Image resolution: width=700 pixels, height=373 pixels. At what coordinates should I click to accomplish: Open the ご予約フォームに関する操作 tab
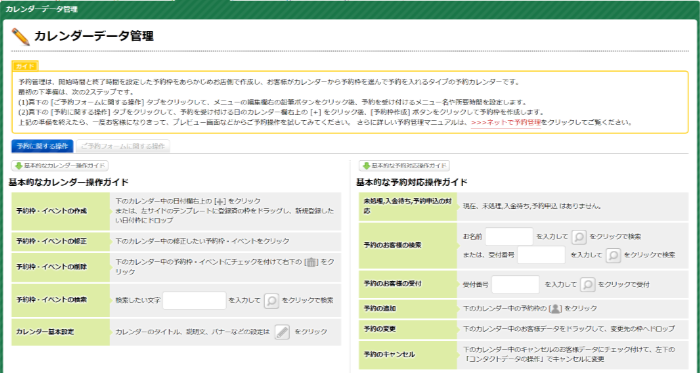(x=123, y=146)
